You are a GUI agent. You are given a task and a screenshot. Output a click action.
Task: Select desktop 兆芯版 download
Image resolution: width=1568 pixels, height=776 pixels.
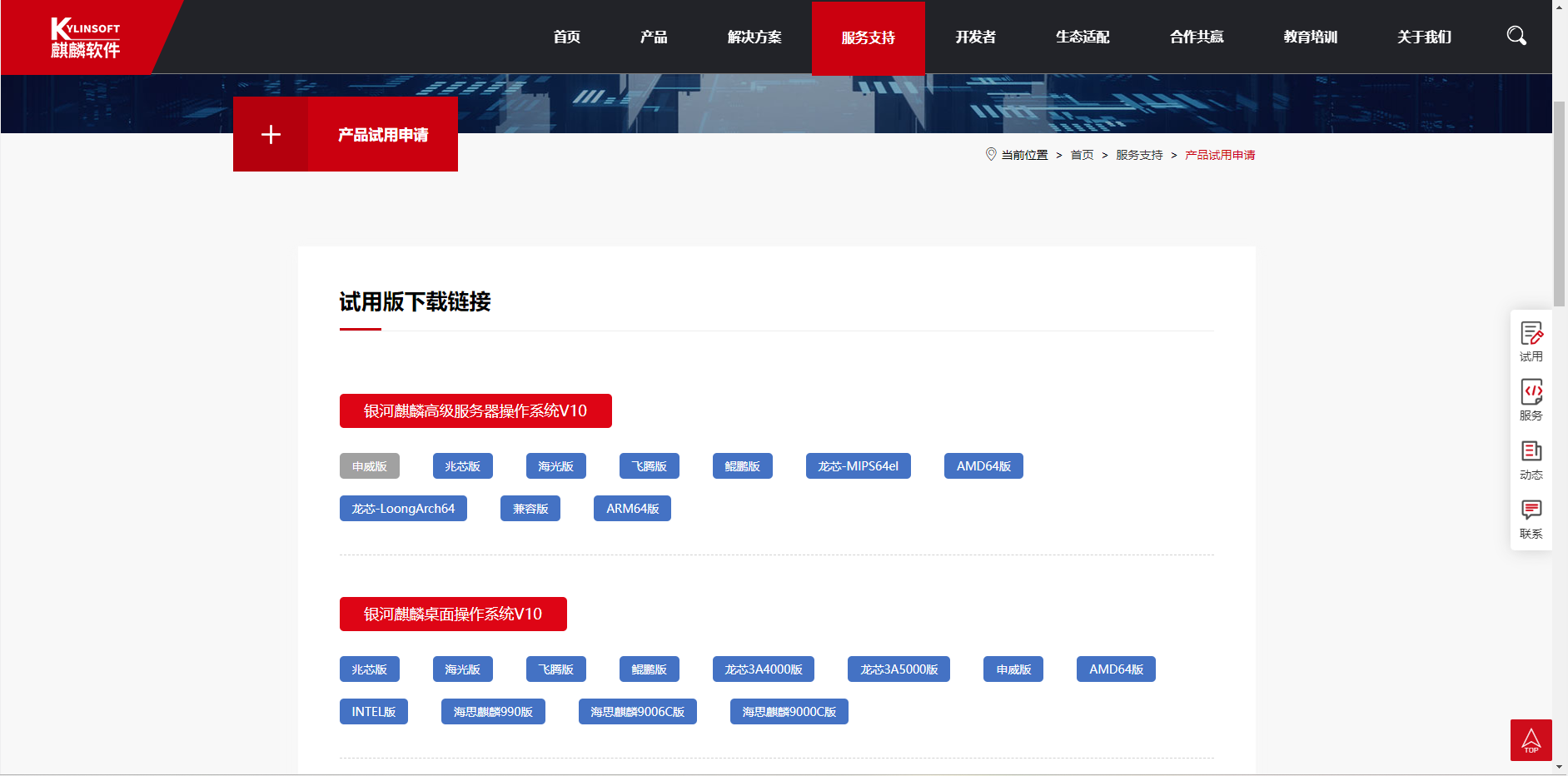[x=370, y=669]
